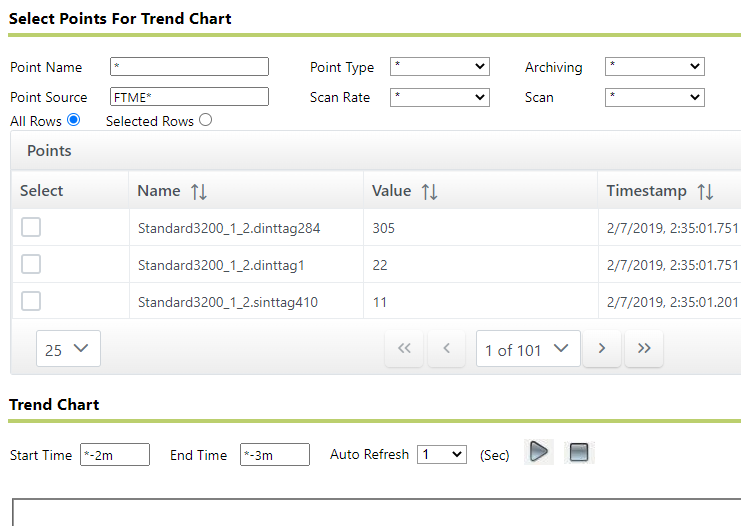Click the timestamp in the dinttag284 row
Viewport: 741px width, 526px height.
[x=673, y=228]
